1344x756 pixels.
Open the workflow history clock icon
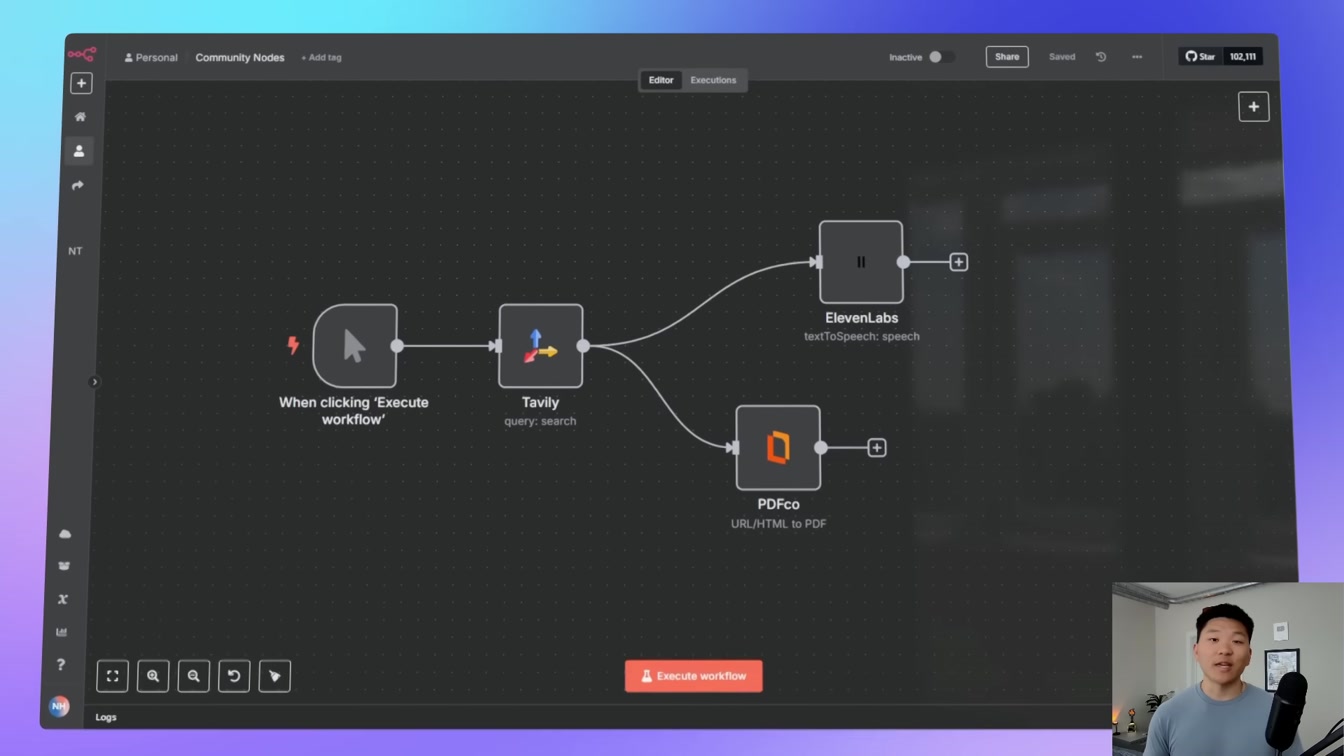click(x=1101, y=57)
